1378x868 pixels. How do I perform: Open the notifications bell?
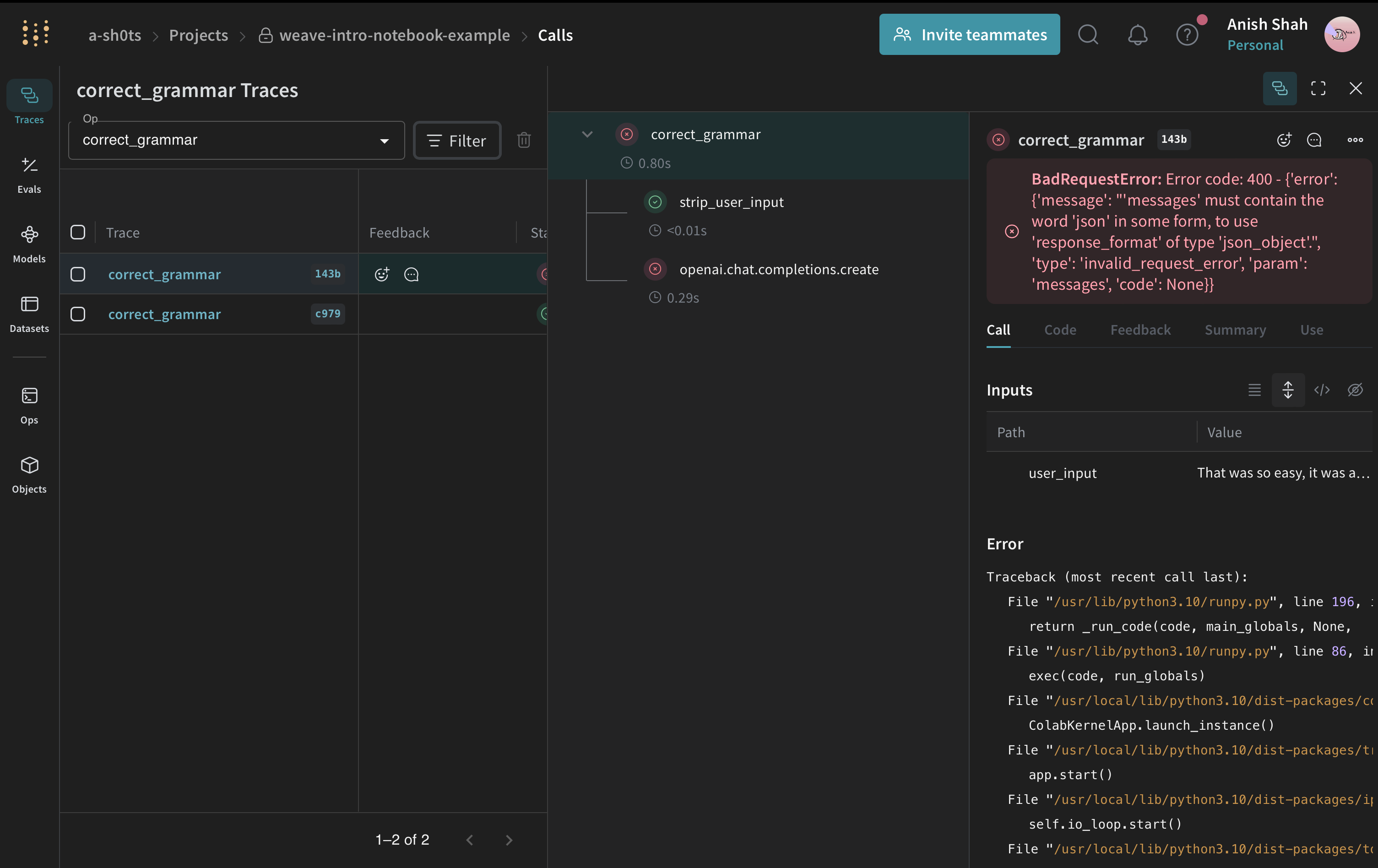click(1137, 35)
